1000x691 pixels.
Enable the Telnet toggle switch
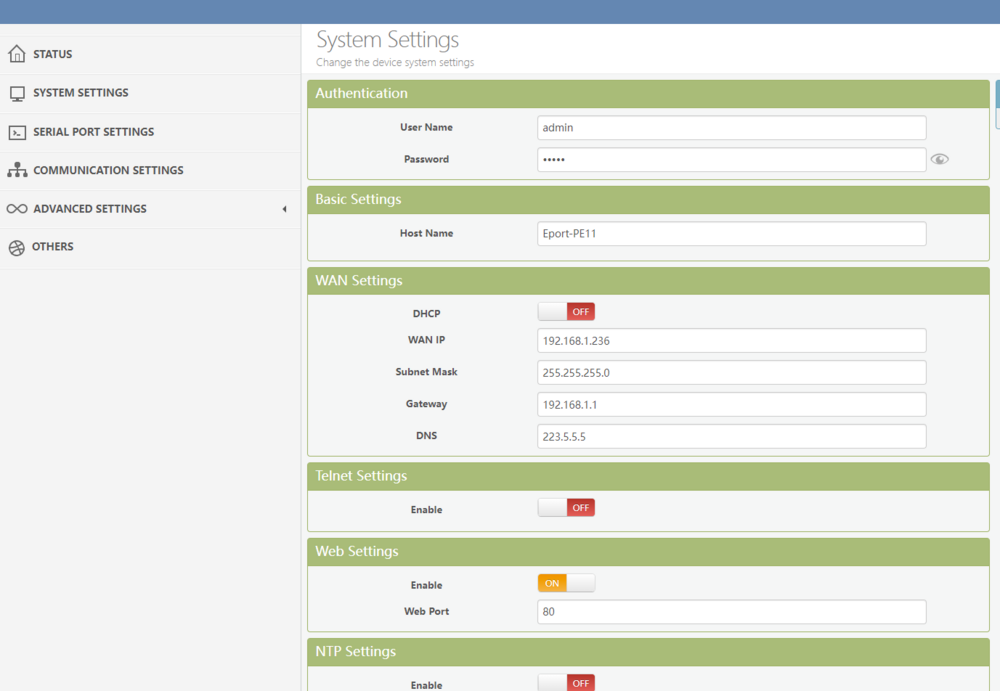566,508
